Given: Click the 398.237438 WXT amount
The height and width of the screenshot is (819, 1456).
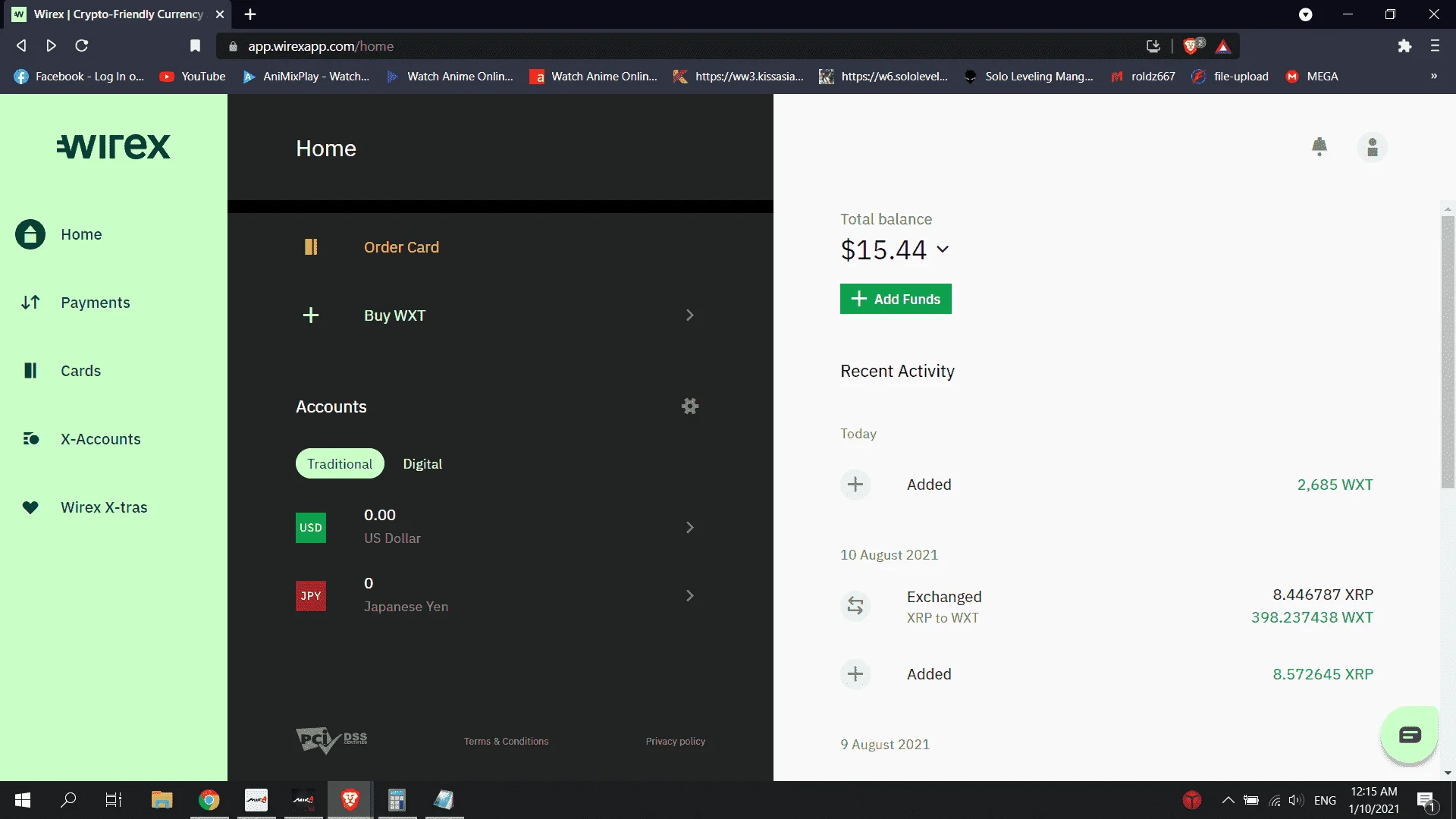Looking at the screenshot, I should (1312, 617).
